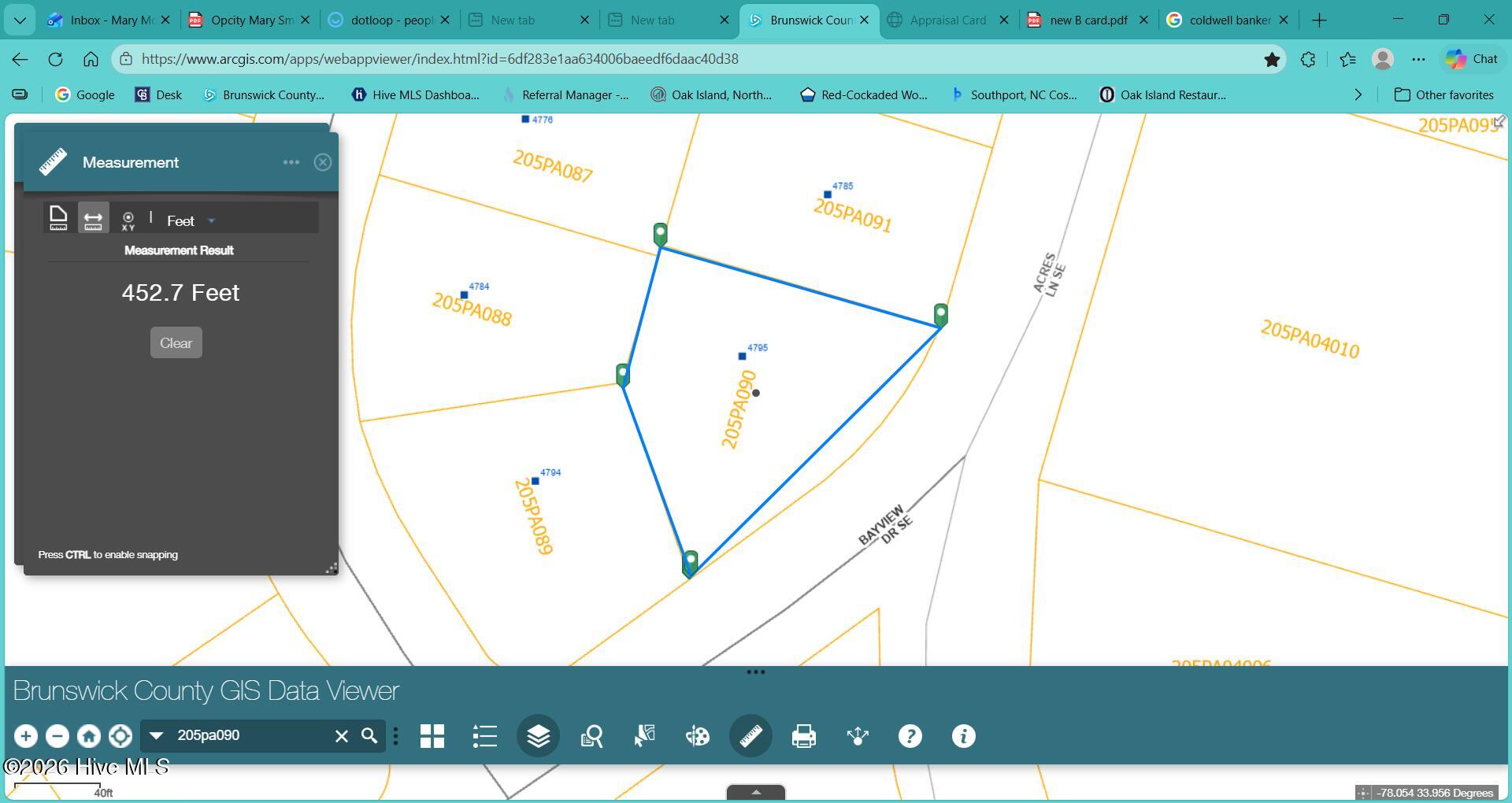Close the Measurement panel

pyautogui.click(x=322, y=162)
